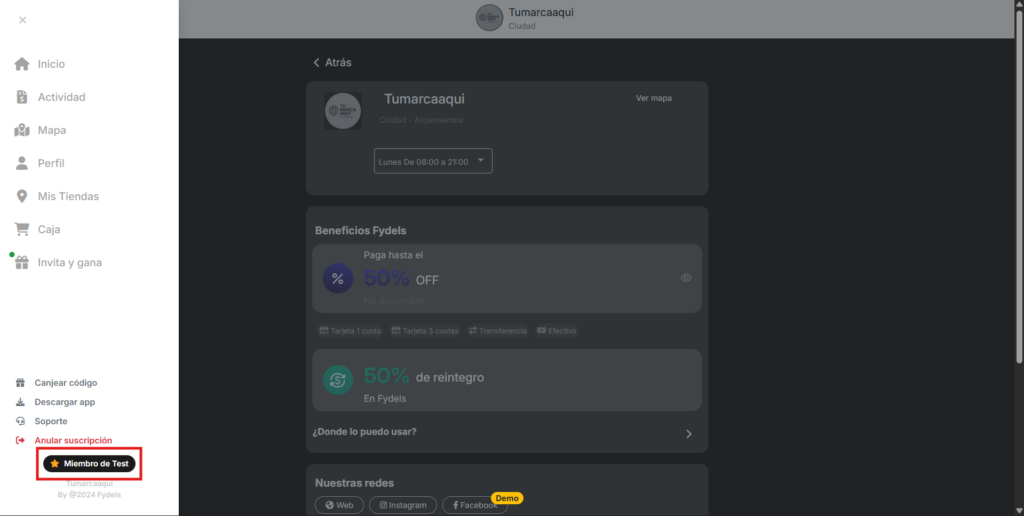Click the Atrás back link text
This screenshot has width=1024, height=516.
[x=338, y=63]
